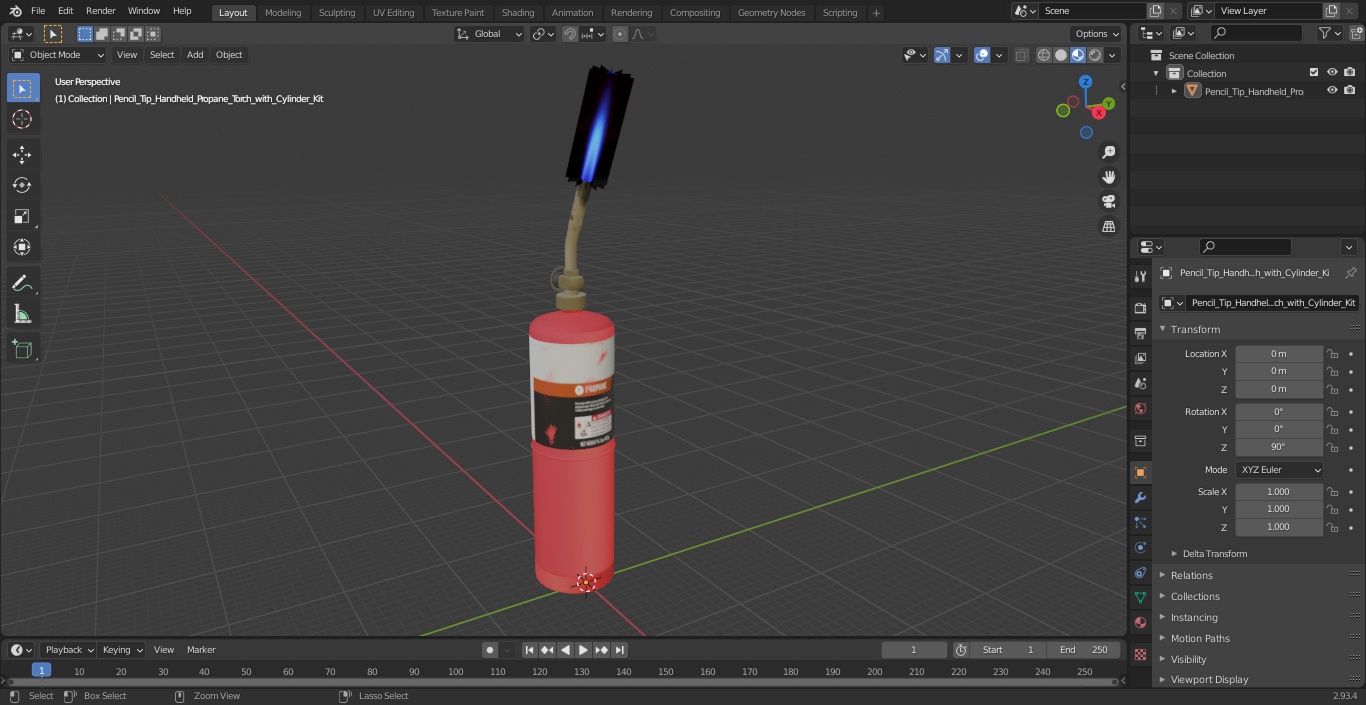Open the Tool properties tab
Screen dimensions: 1366x705
1140,276
